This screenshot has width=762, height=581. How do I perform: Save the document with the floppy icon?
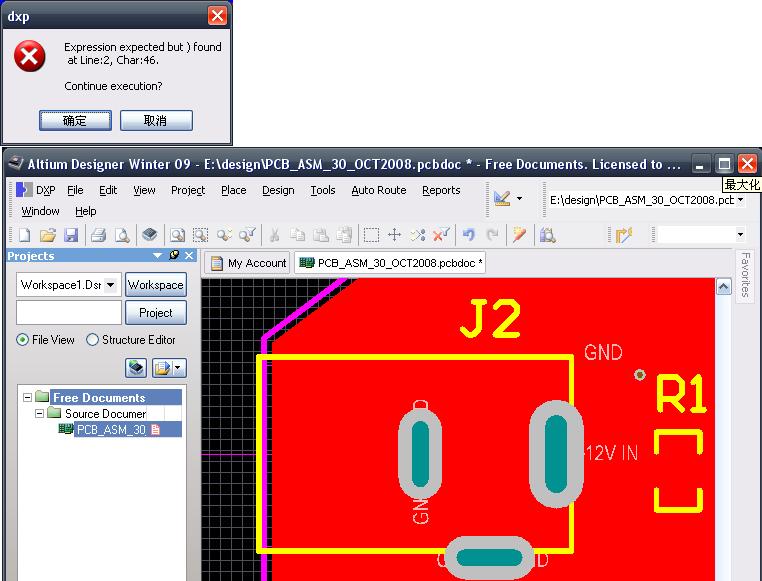point(71,235)
